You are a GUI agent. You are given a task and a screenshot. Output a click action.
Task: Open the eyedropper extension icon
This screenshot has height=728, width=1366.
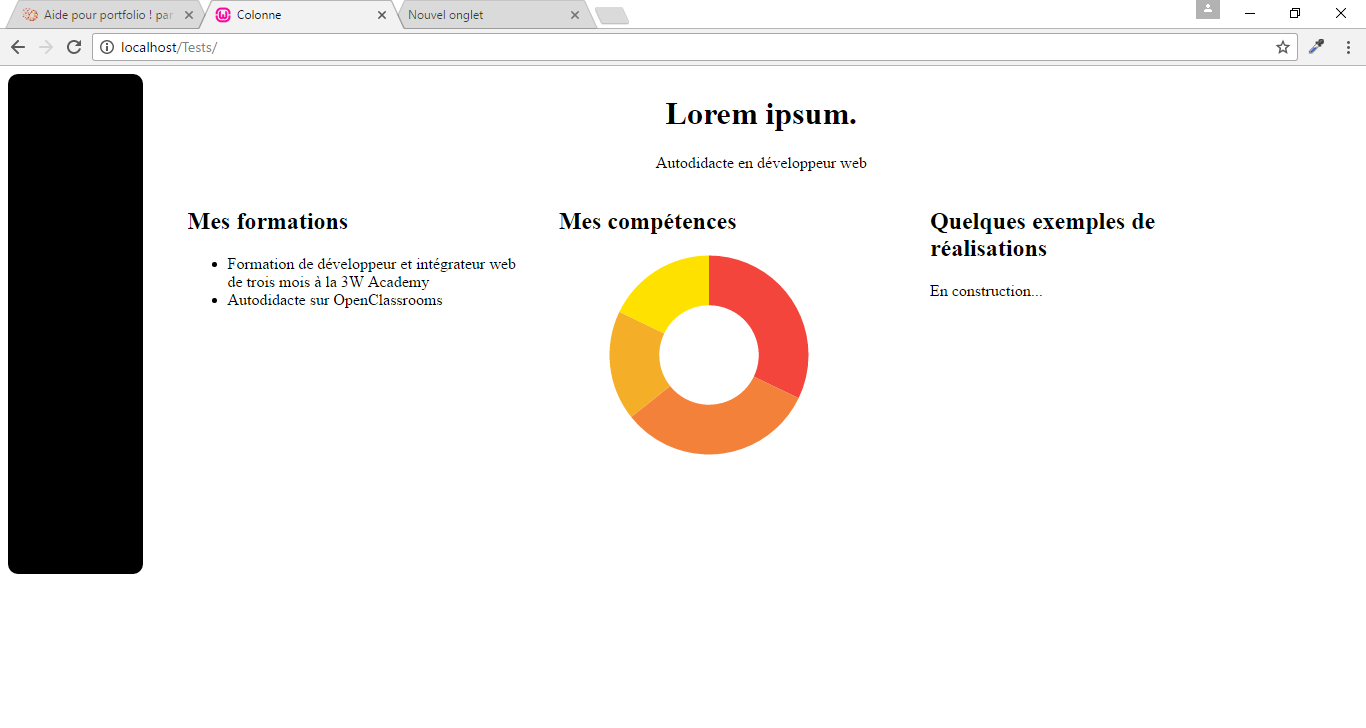[1316, 46]
